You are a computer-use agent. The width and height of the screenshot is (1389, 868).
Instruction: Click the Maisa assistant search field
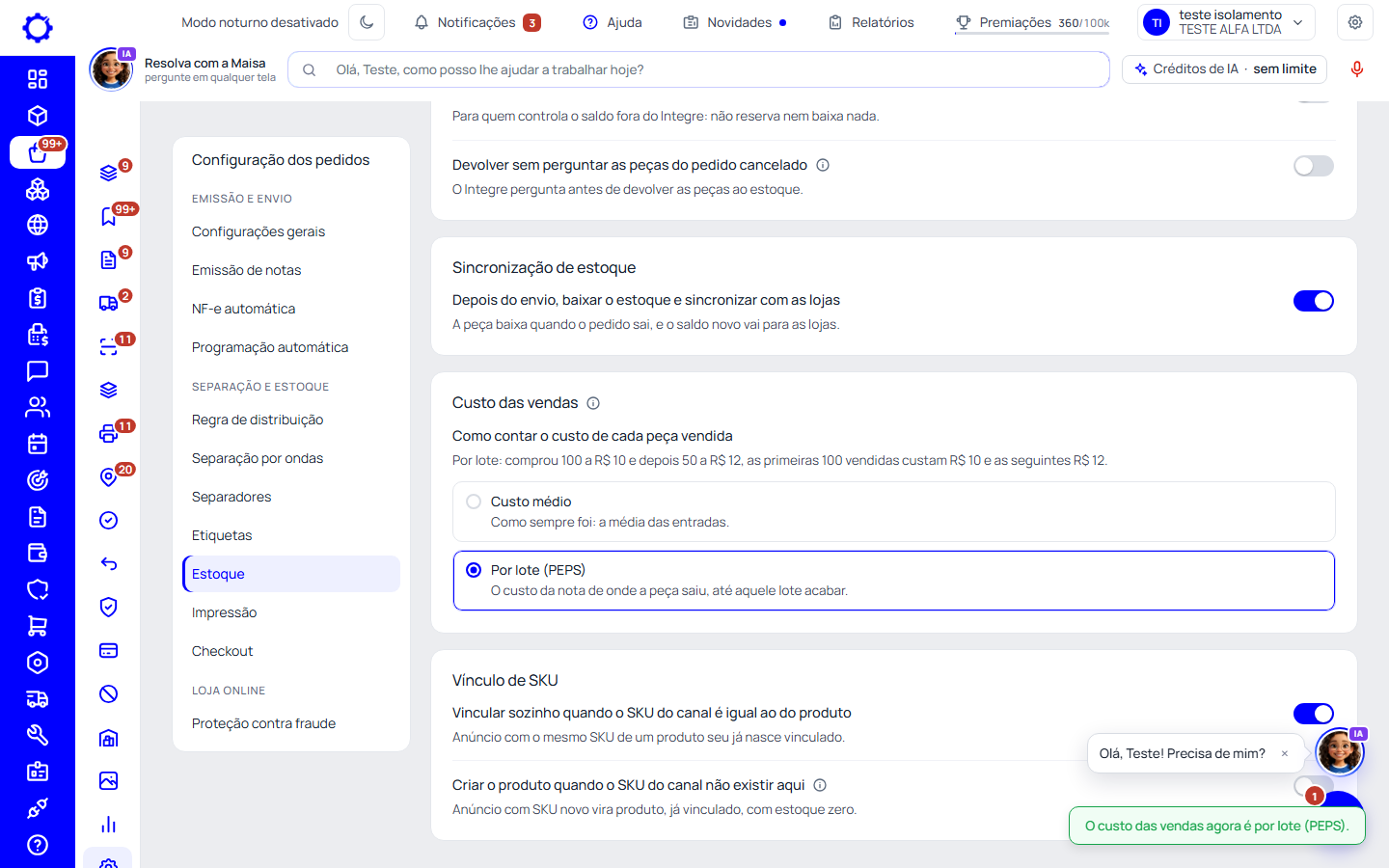[x=698, y=69]
